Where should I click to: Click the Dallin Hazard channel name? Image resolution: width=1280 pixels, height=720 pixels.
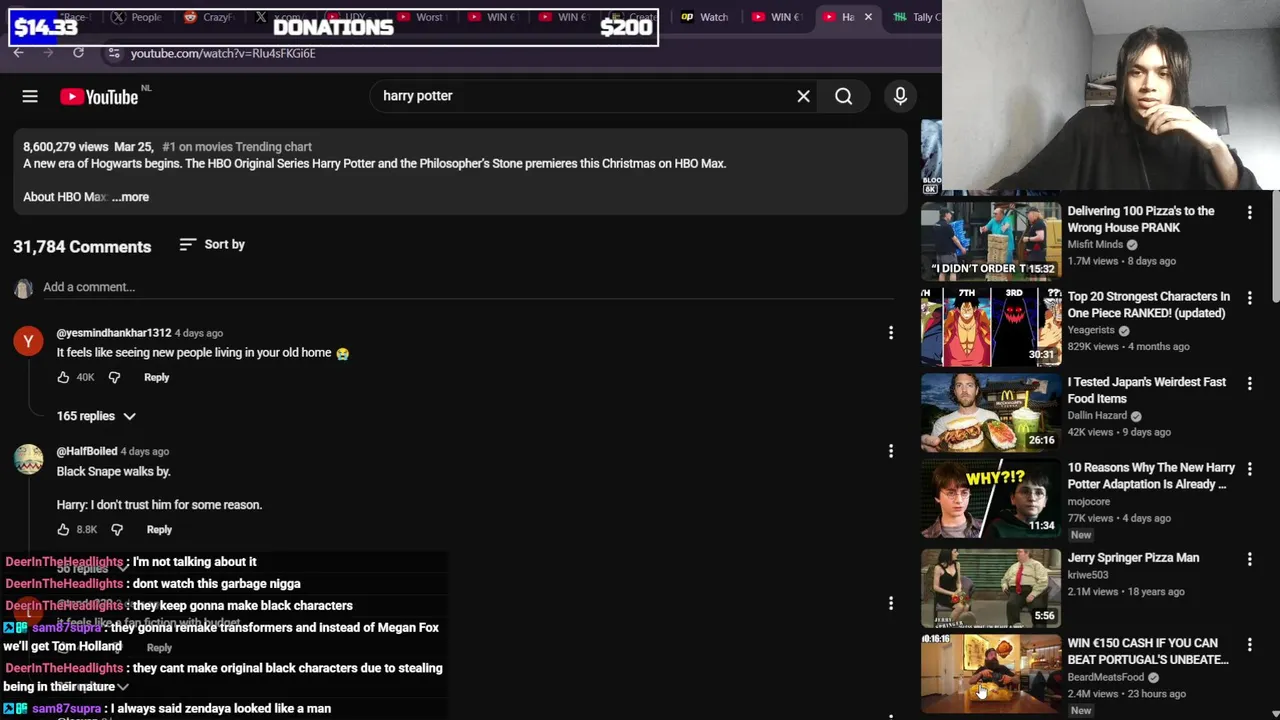[1097, 416]
